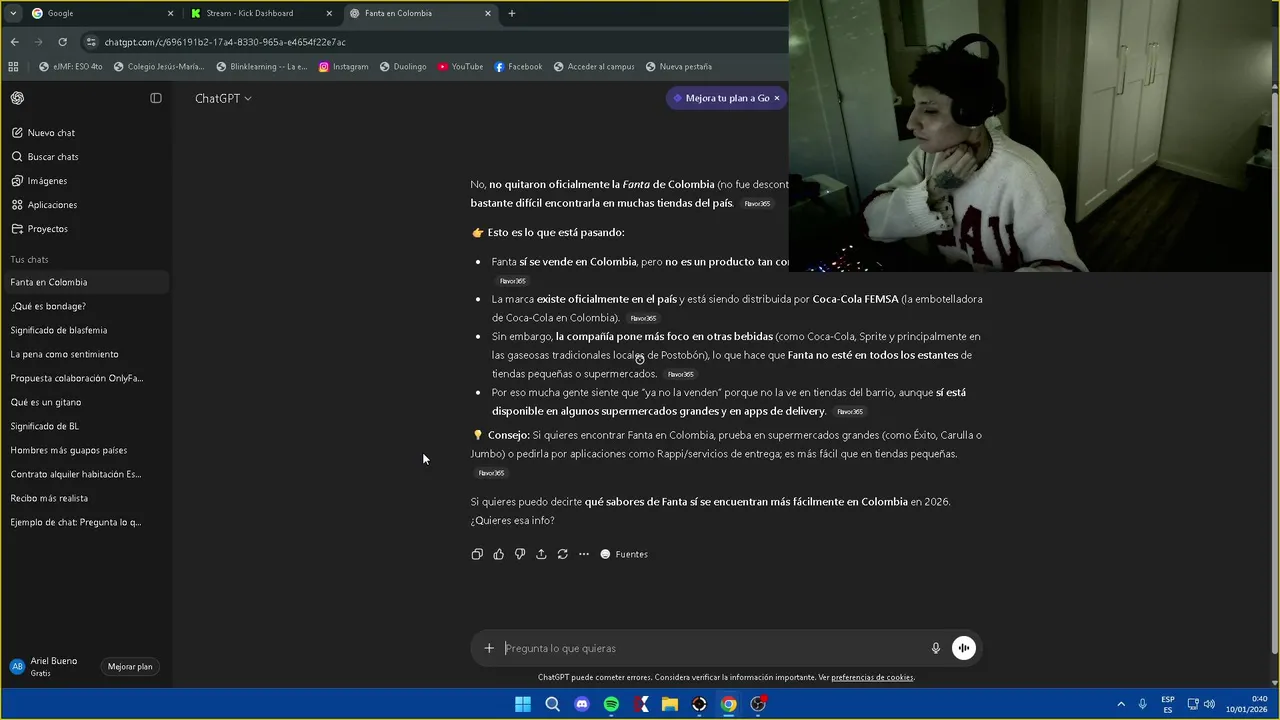This screenshot has width=1280, height=720.
Task: Start dictation with microphone icon
Action: point(936,648)
